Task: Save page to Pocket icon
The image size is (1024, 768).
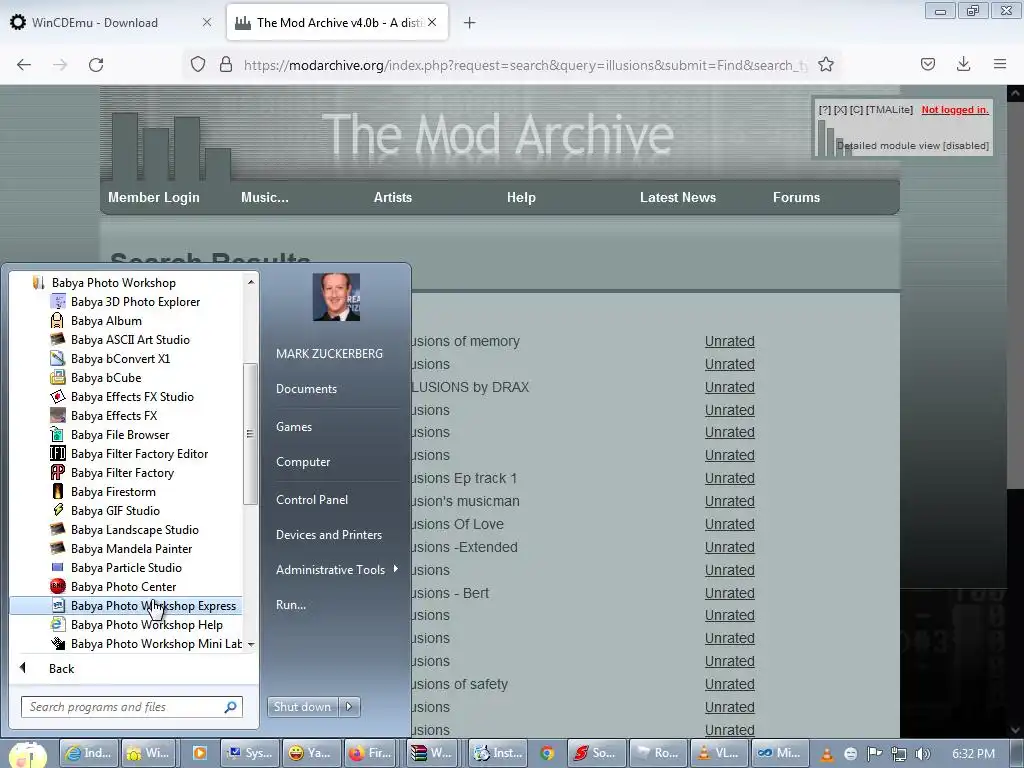Action: click(927, 64)
